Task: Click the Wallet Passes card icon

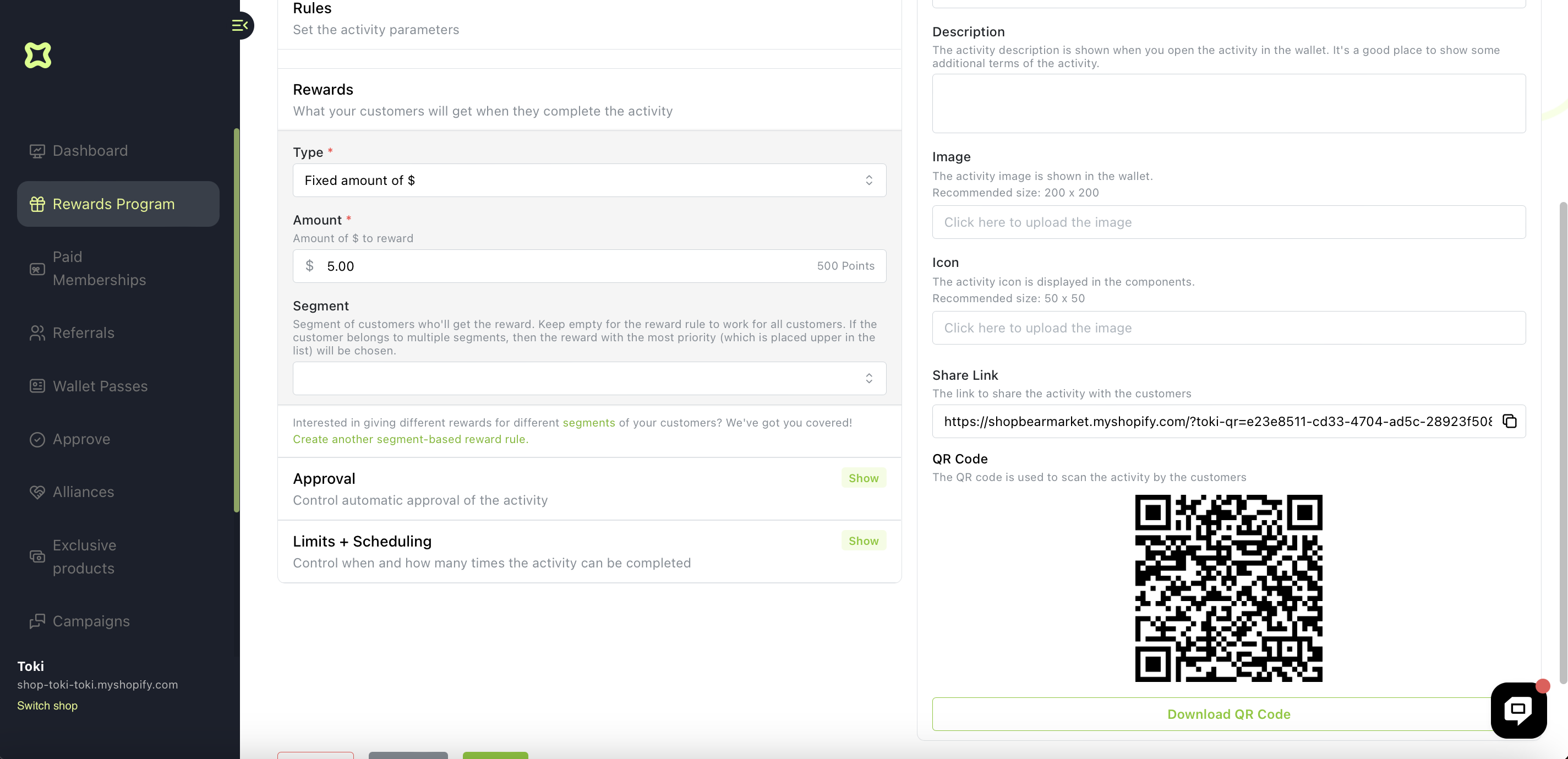Action: (37, 386)
